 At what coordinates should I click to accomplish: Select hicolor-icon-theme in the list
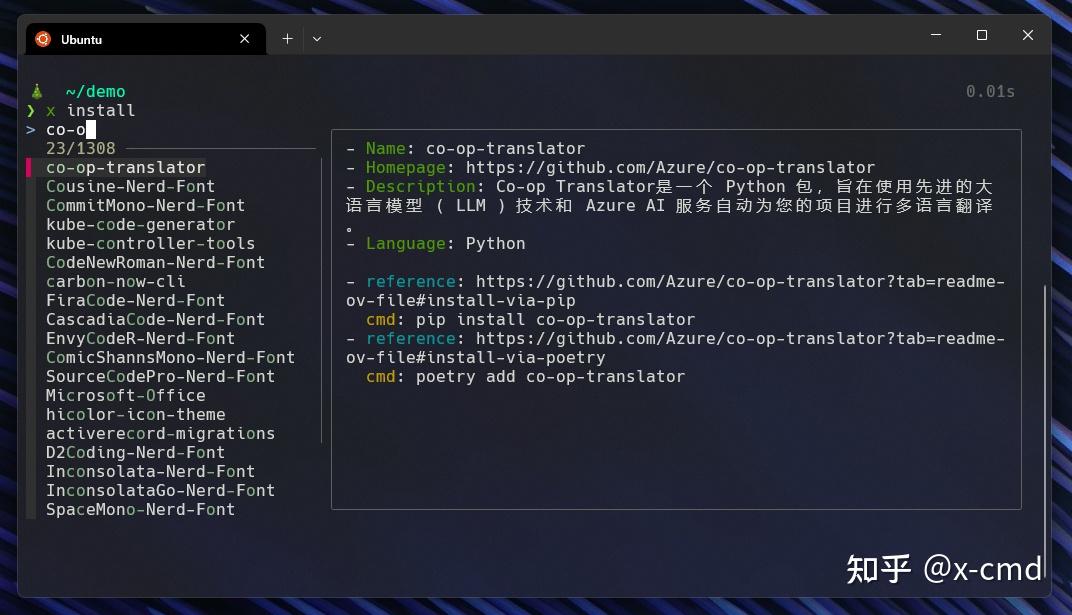[135, 415]
